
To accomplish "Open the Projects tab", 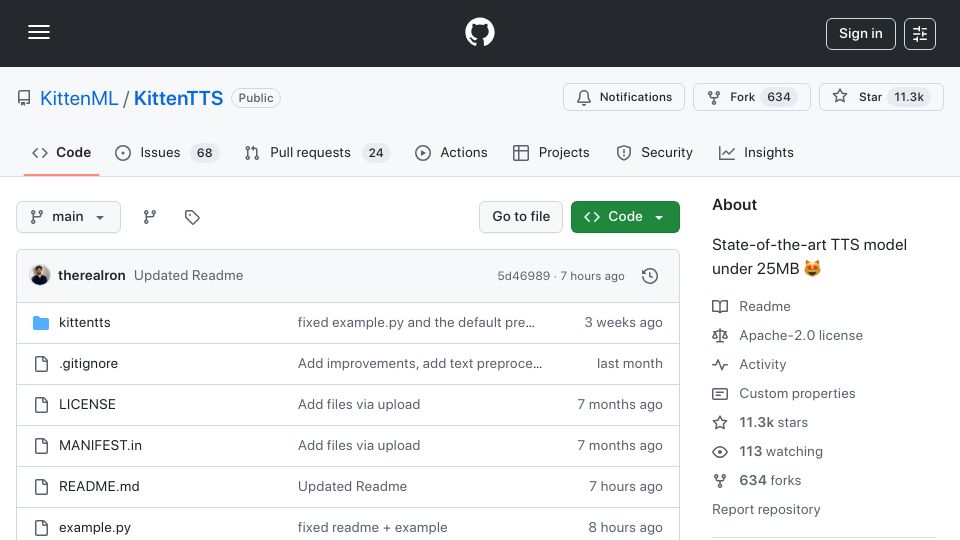I will (x=551, y=152).
